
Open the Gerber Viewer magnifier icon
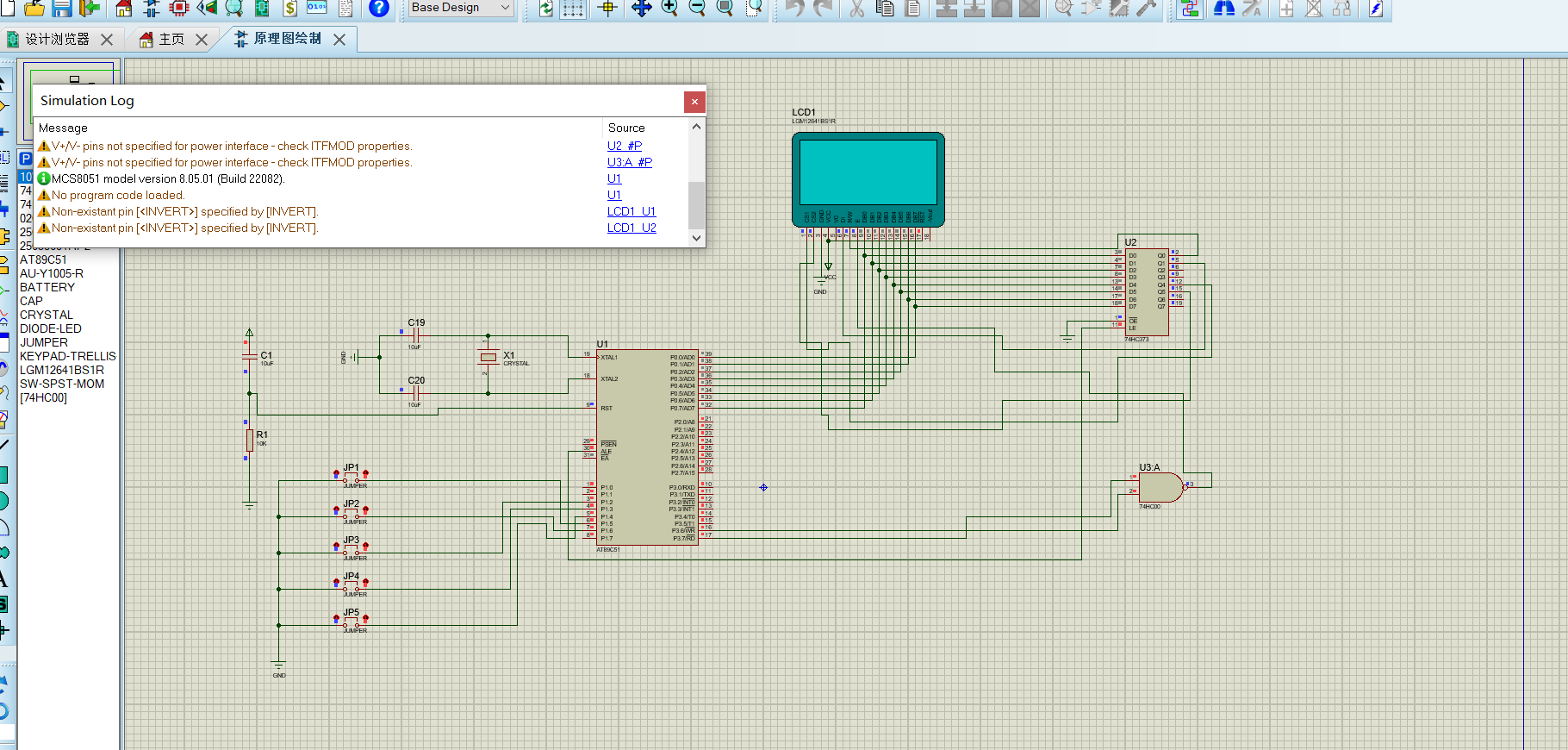point(233,9)
